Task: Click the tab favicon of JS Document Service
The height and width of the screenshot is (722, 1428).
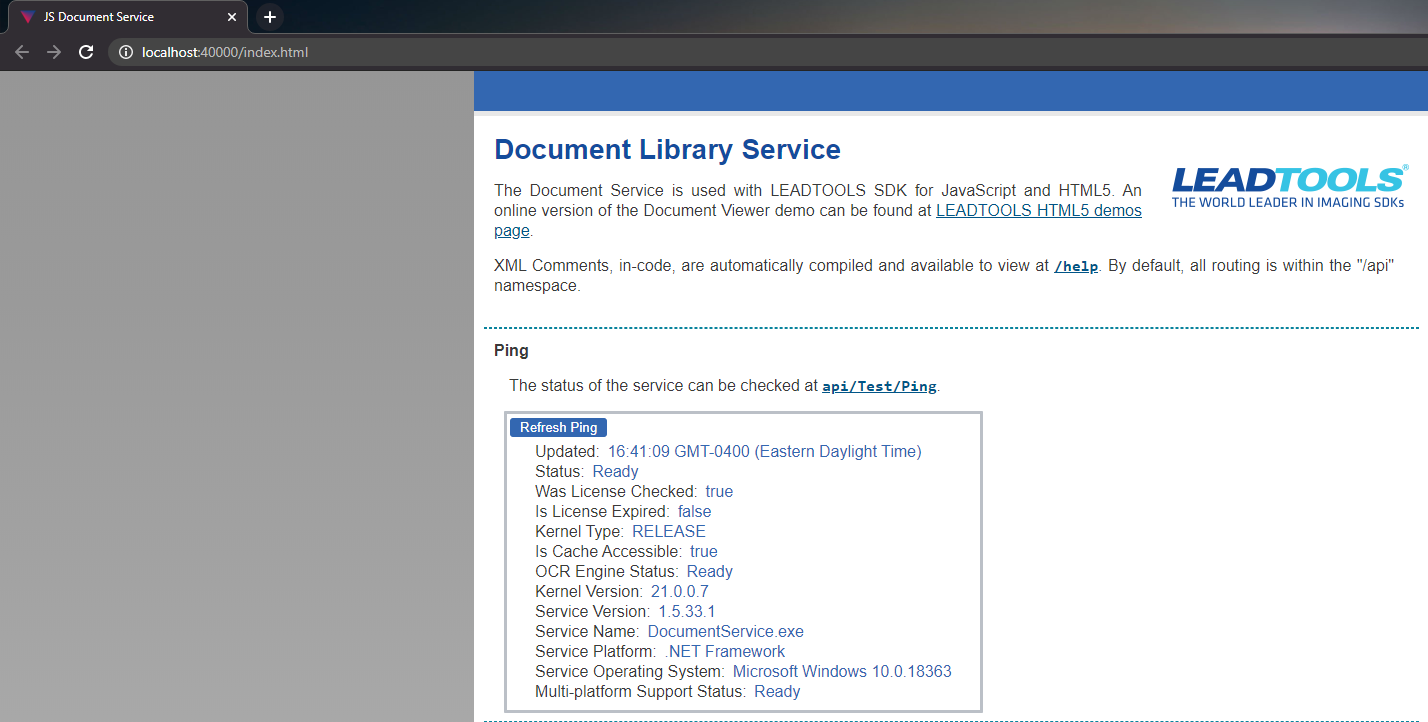Action: coord(27,17)
